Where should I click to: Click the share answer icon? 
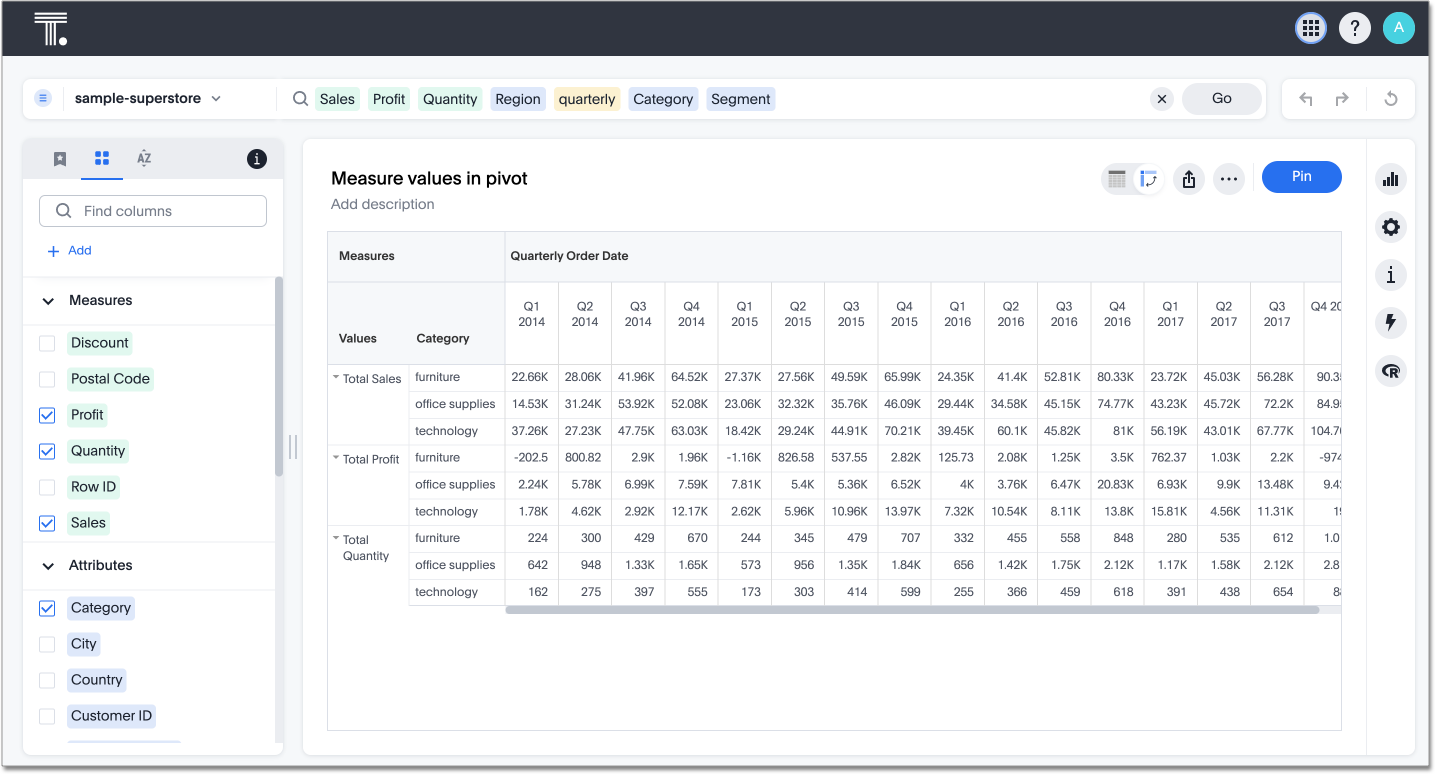1188,179
